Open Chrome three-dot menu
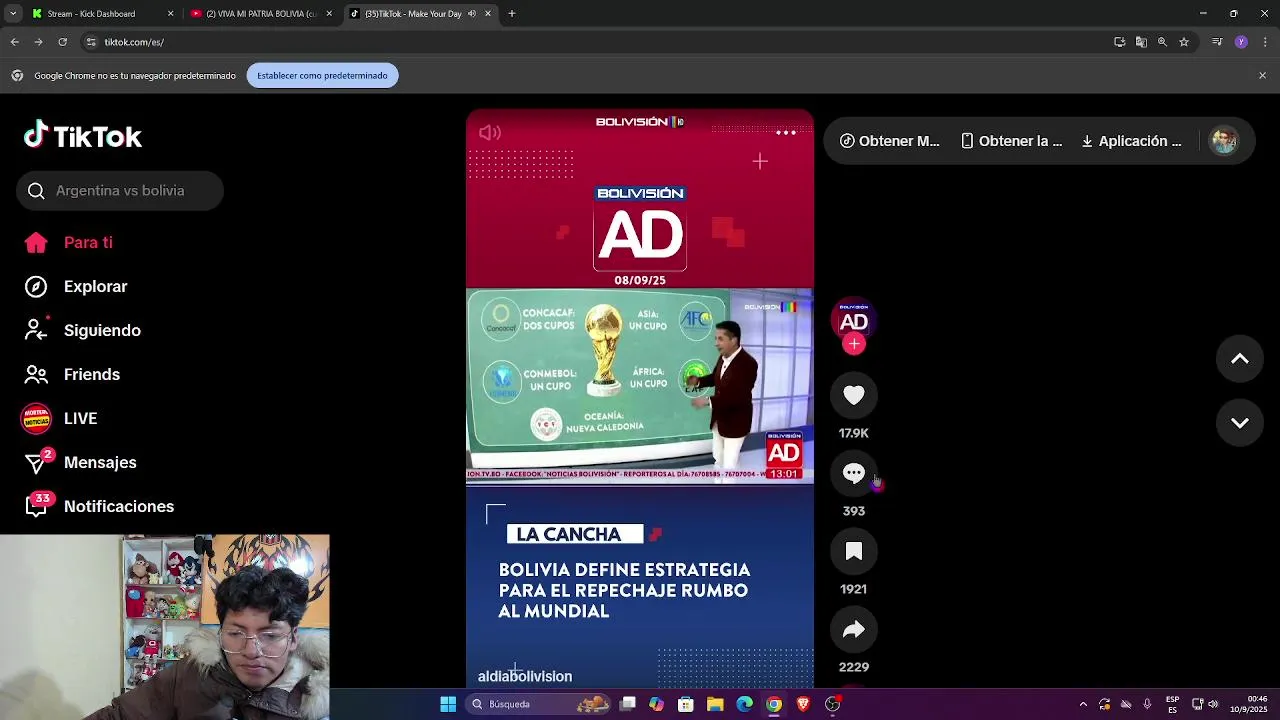The width and height of the screenshot is (1280, 720). click(1265, 42)
